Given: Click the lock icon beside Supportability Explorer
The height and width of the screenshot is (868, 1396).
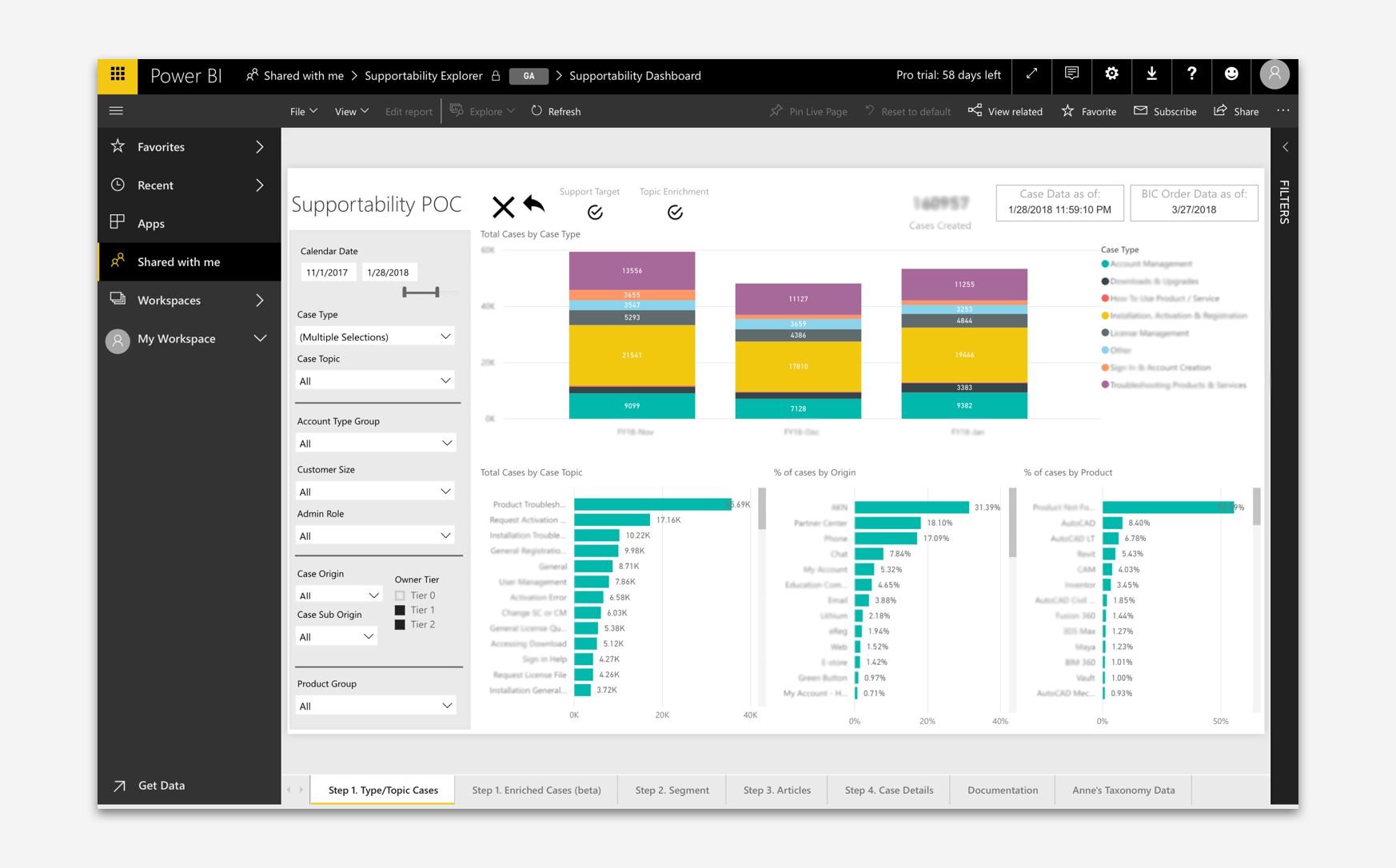Looking at the screenshot, I should pyautogui.click(x=496, y=76).
